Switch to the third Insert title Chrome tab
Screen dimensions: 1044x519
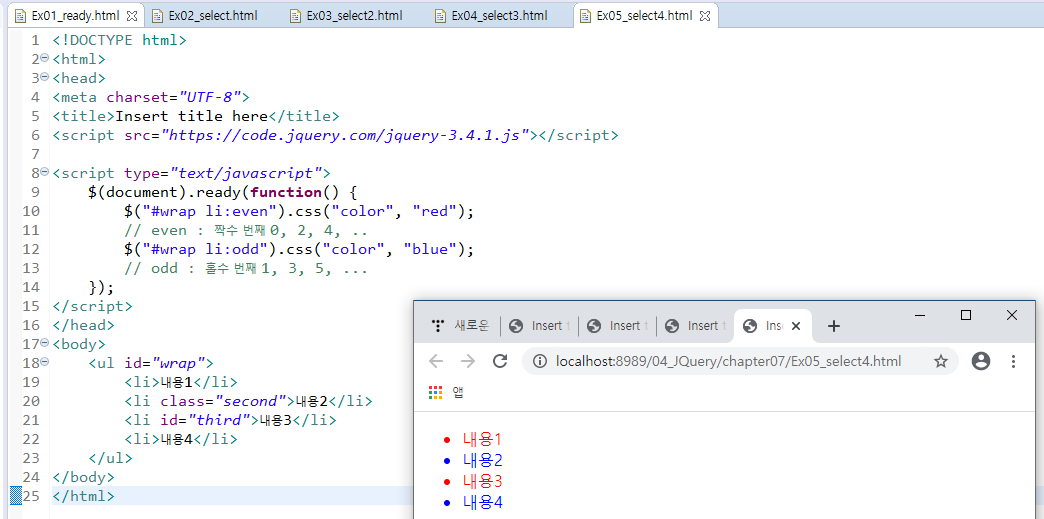(x=695, y=326)
